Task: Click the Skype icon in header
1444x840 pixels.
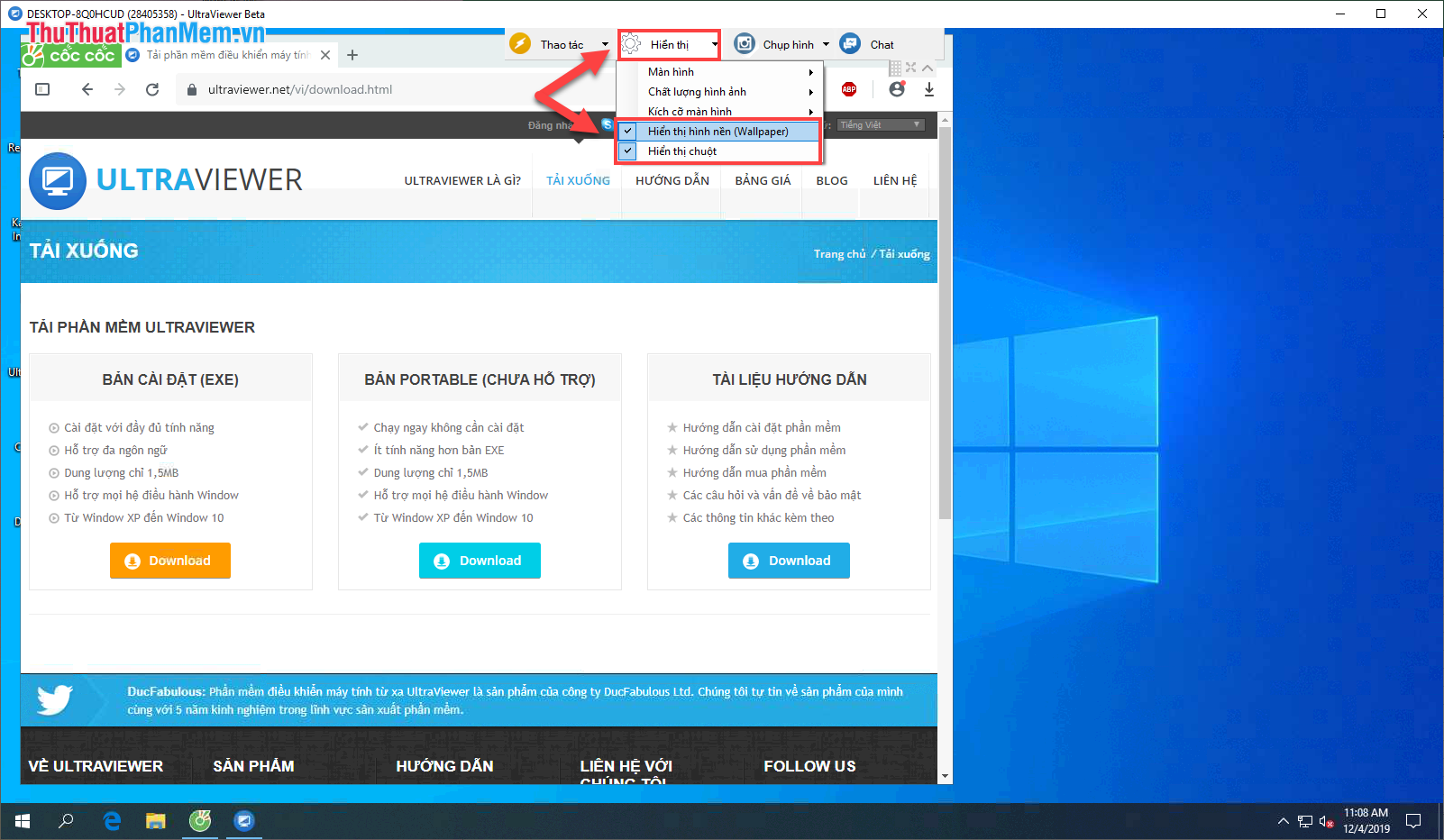Action: click(x=608, y=124)
